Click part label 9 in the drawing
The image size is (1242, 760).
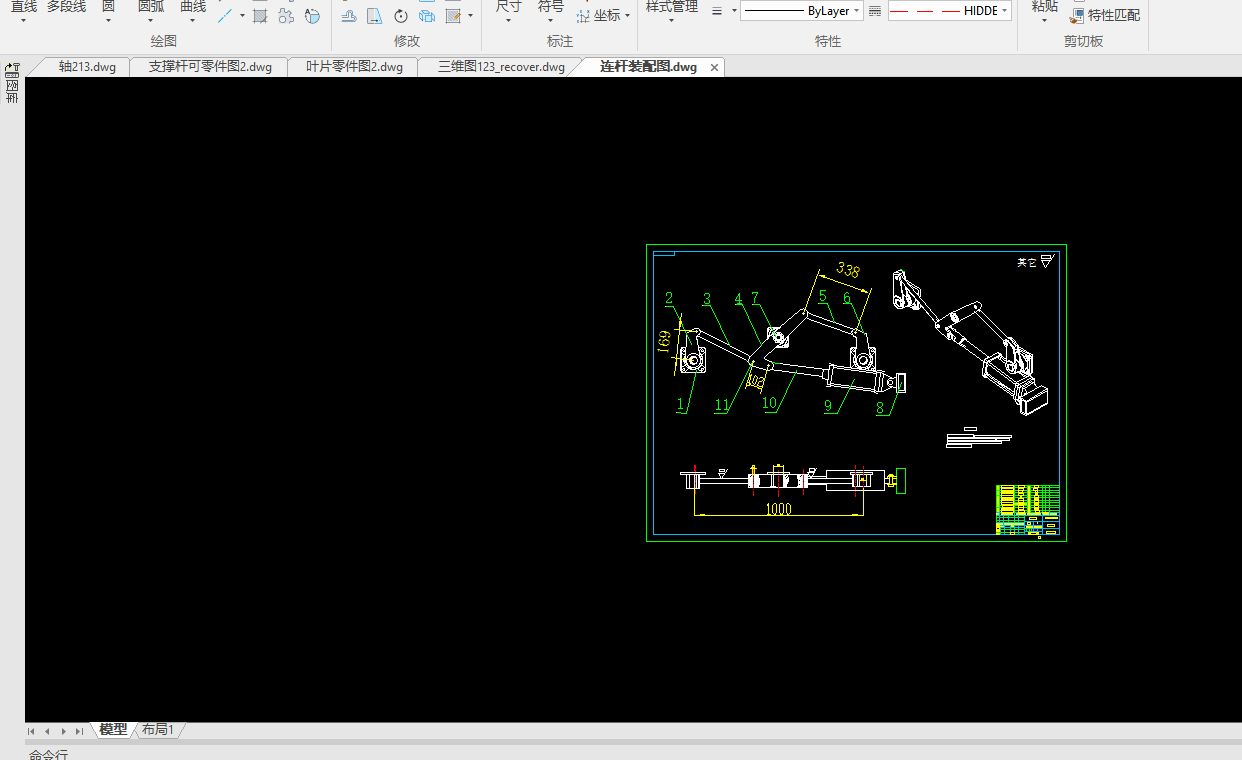point(828,405)
